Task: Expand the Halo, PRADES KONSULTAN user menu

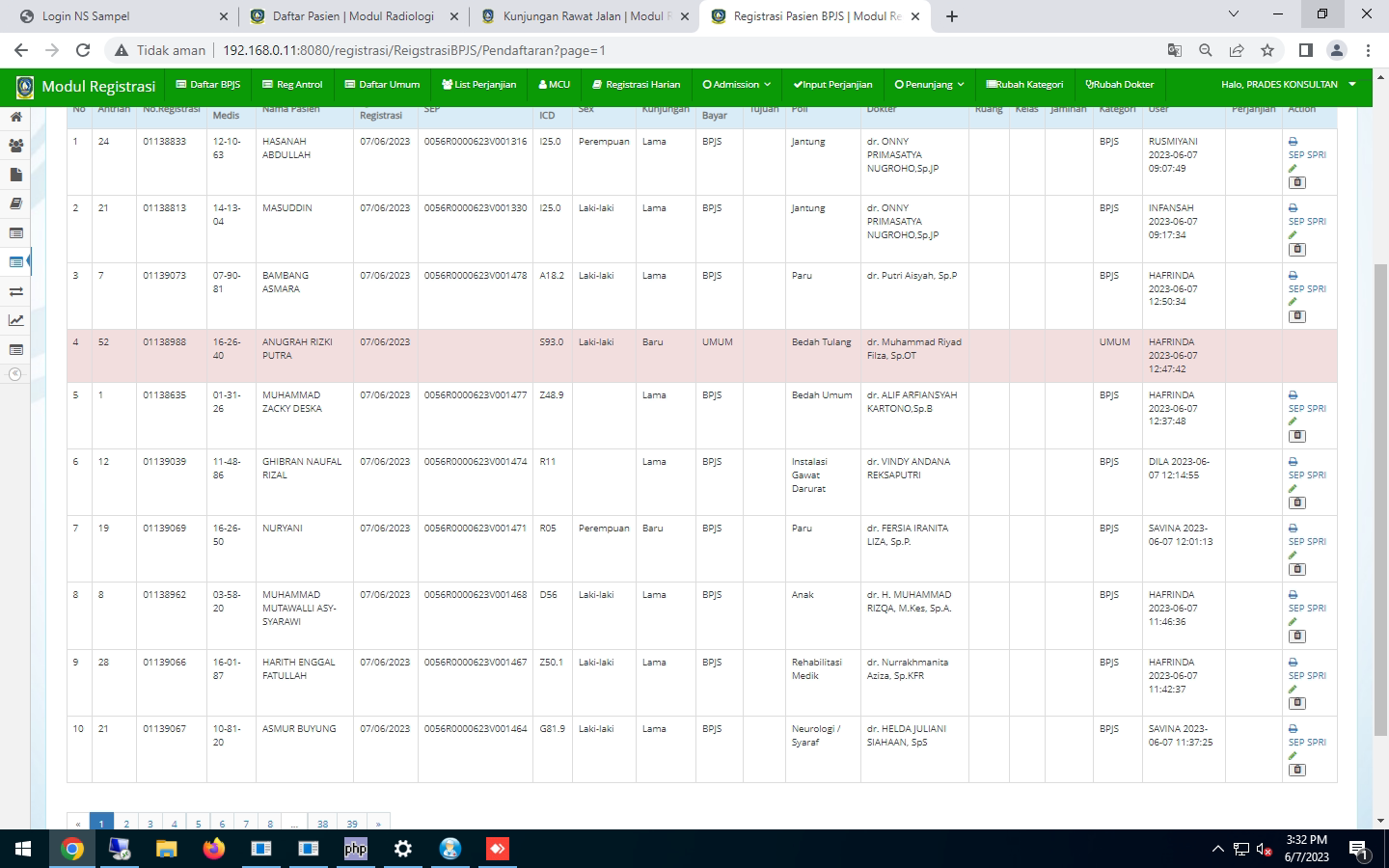Action: pos(1288,85)
